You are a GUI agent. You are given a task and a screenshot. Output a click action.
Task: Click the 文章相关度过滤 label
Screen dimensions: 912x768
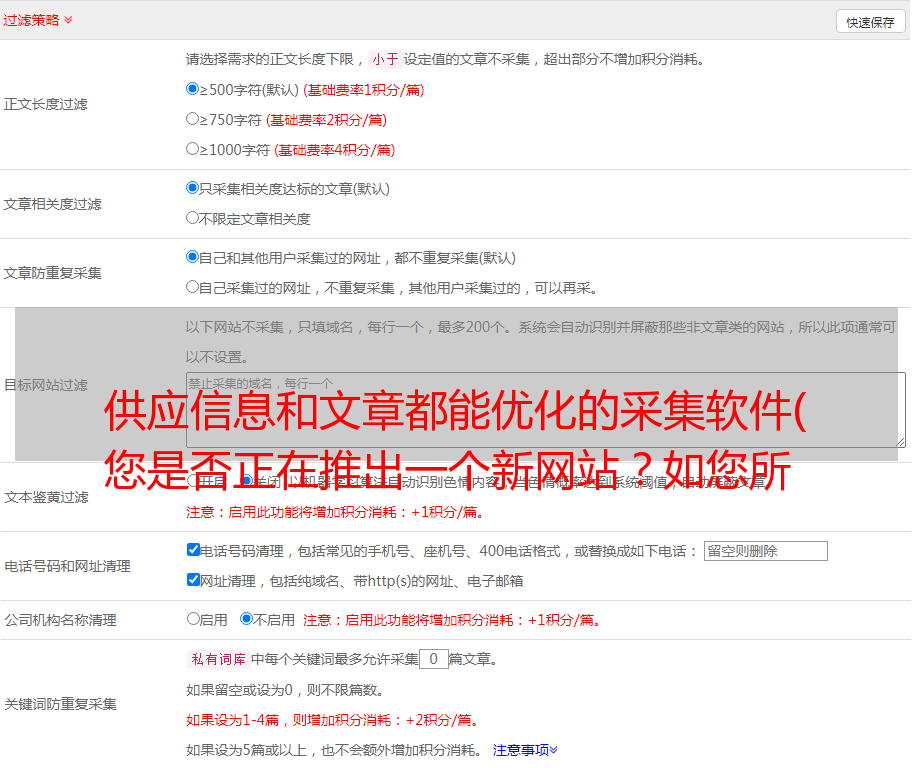(53, 204)
